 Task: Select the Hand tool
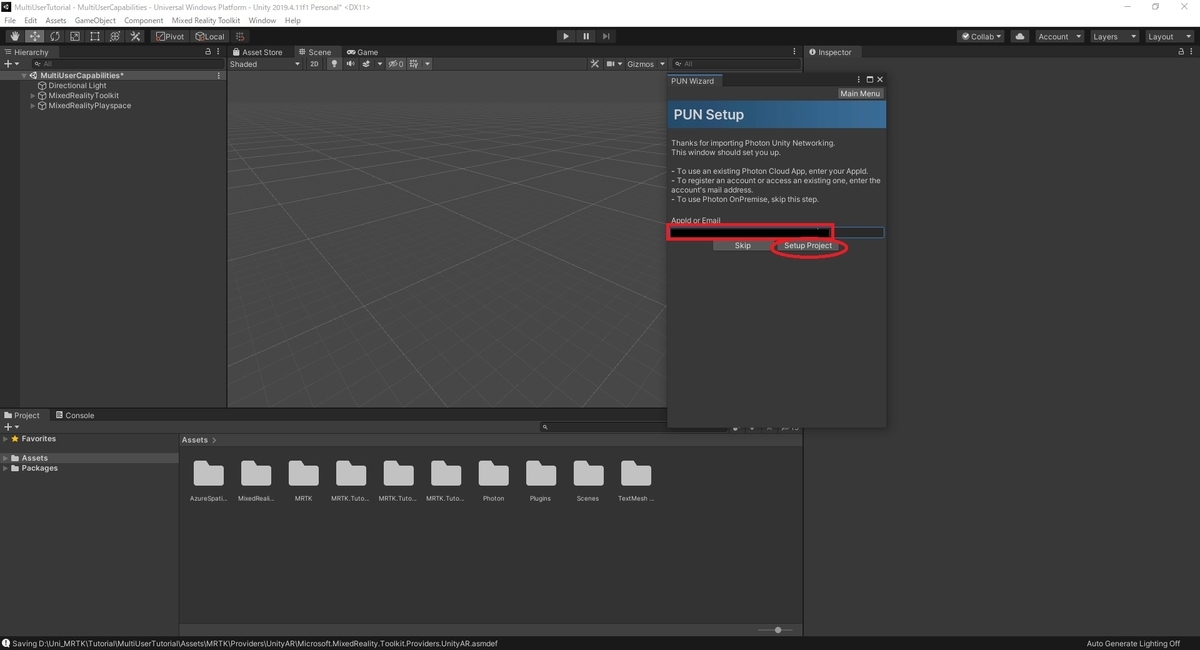pyautogui.click(x=15, y=37)
